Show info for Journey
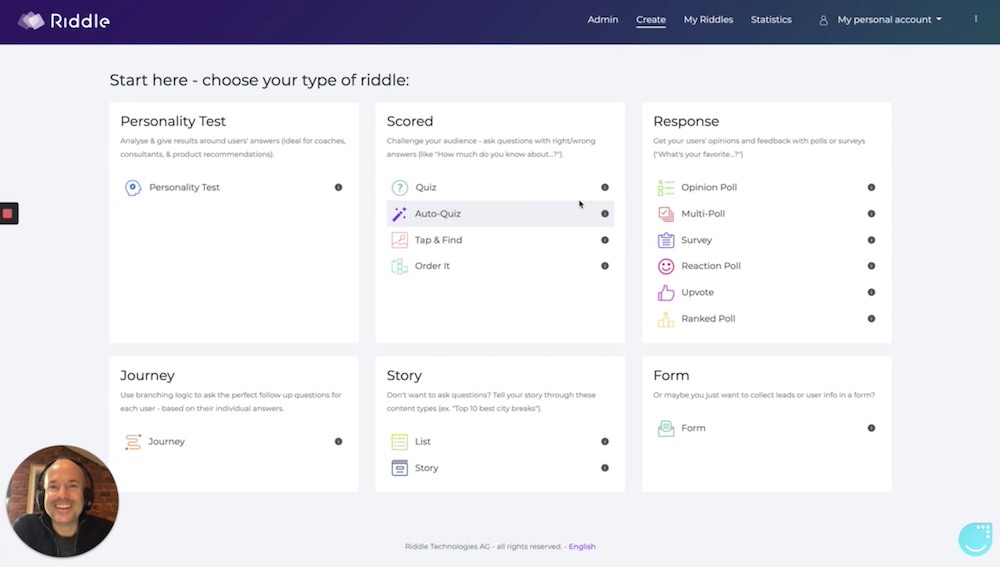This screenshot has height=567, width=1000. (338, 441)
